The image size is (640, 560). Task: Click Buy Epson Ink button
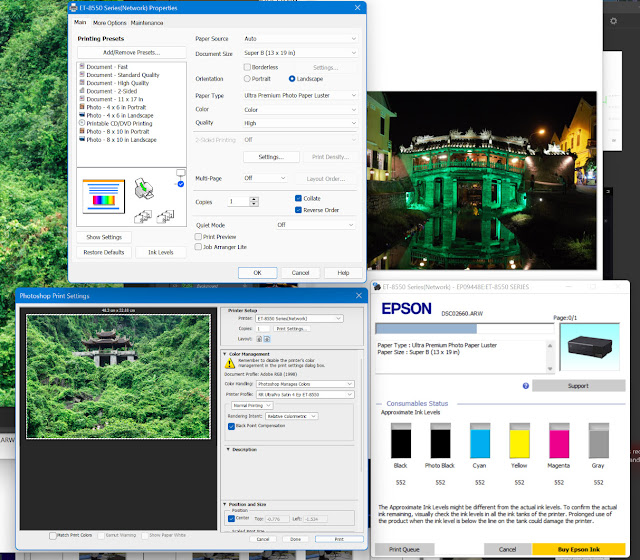tap(579, 549)
